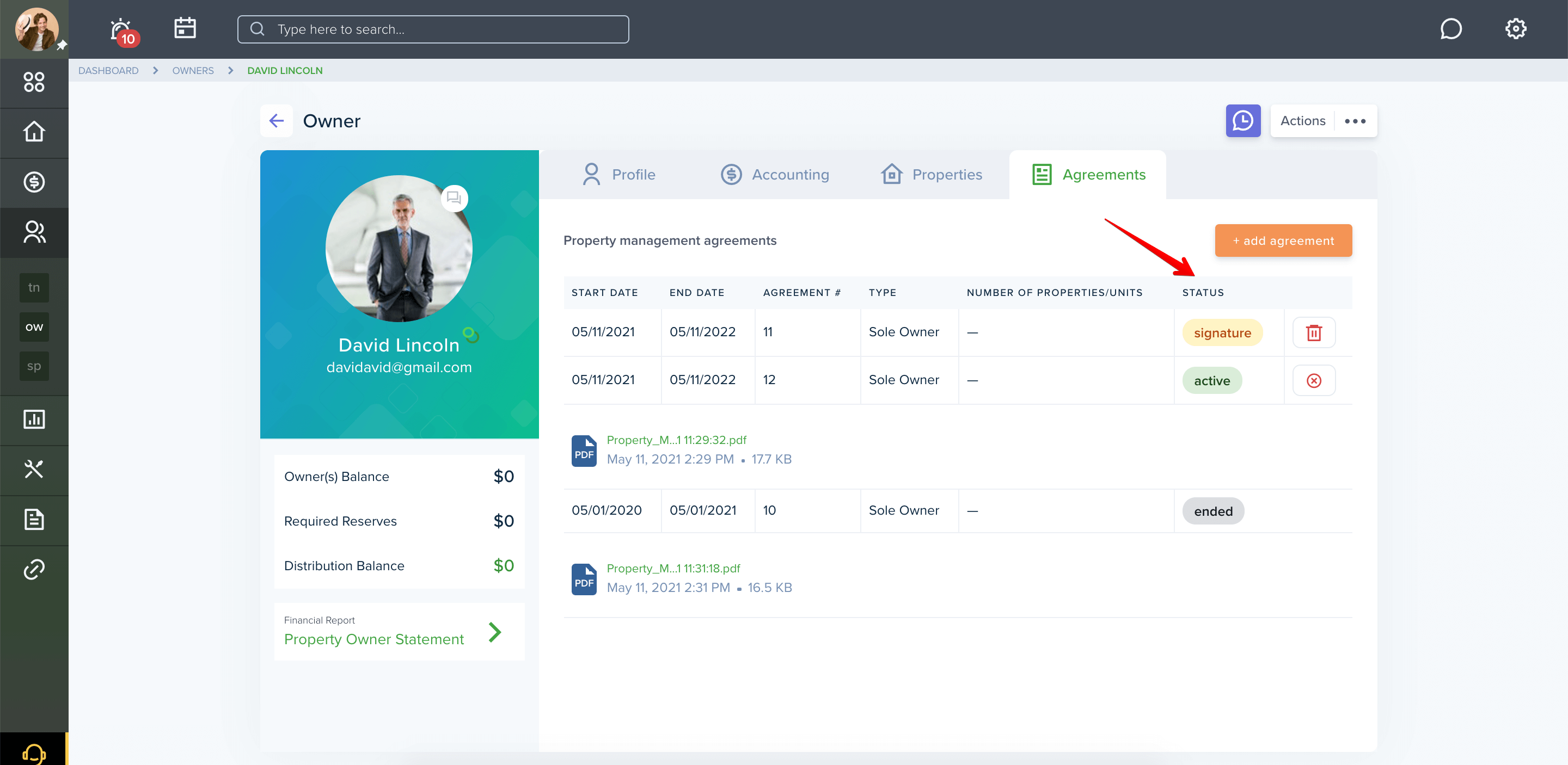Viewport: 1568px width, 765px height.
Task: Click DAVID LINCOLN in the breadcrumb
Action: 285,71
